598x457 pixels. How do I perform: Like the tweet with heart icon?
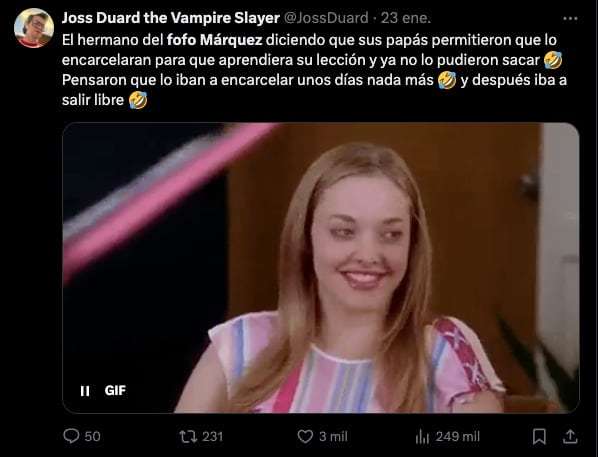coord(305,436)
